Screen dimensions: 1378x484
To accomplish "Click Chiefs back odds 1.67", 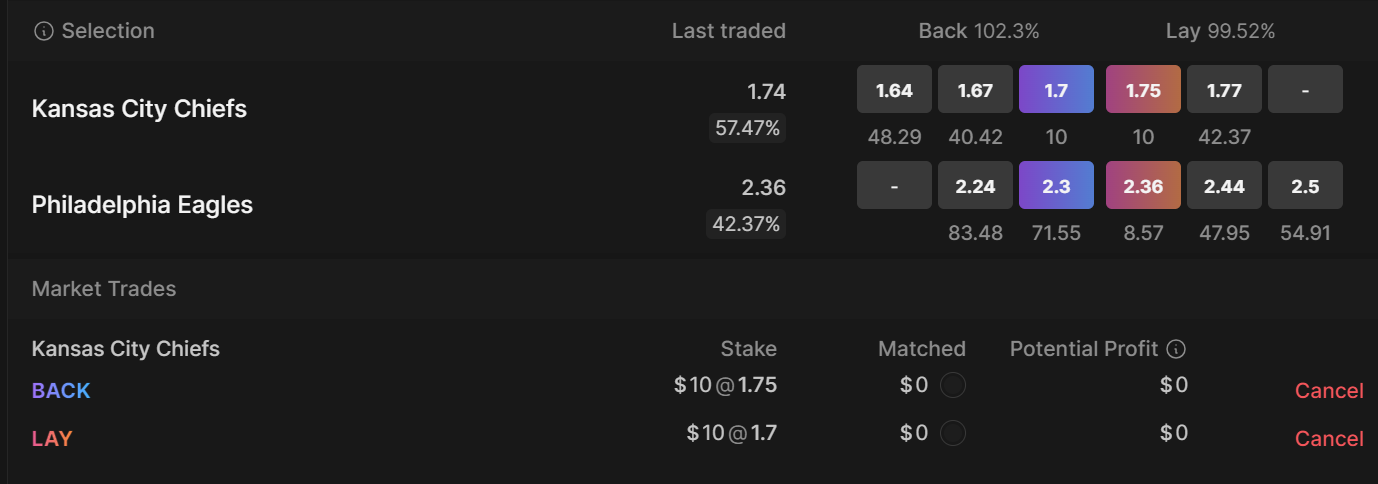I will click(x=975, y=90).
